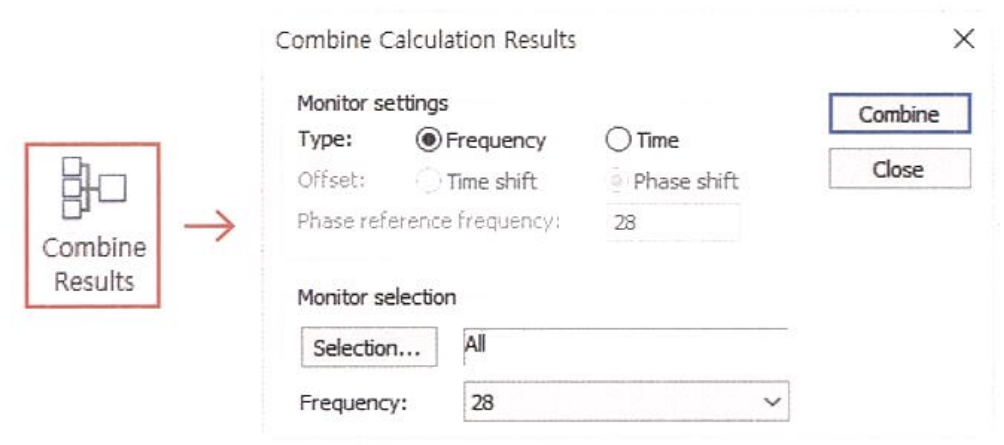
Task: Click the Phase reference frequency input field
Action: (672, 222)
